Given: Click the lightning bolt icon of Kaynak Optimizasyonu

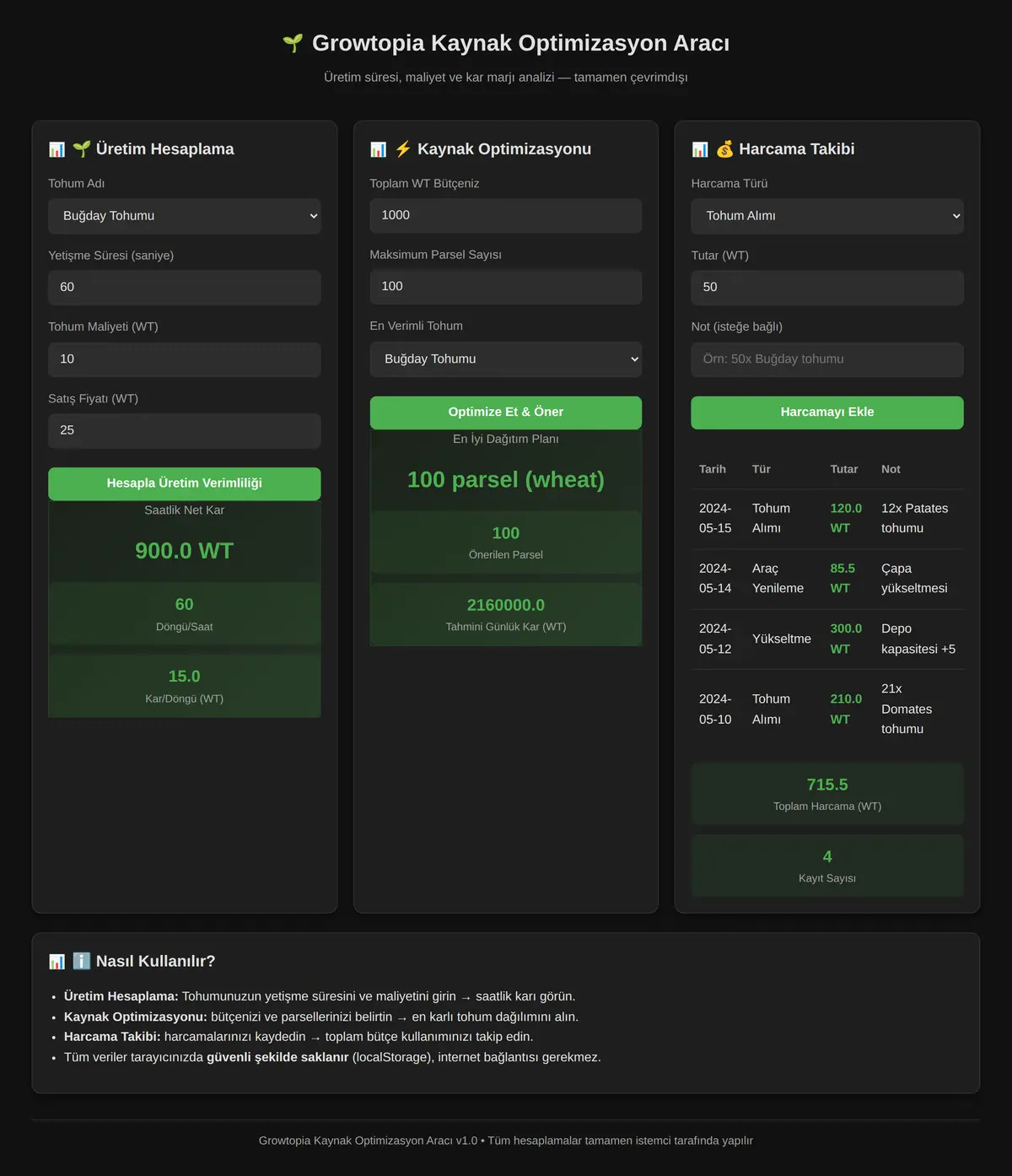Looking at the screenshot, I should [x=403, y=149].
